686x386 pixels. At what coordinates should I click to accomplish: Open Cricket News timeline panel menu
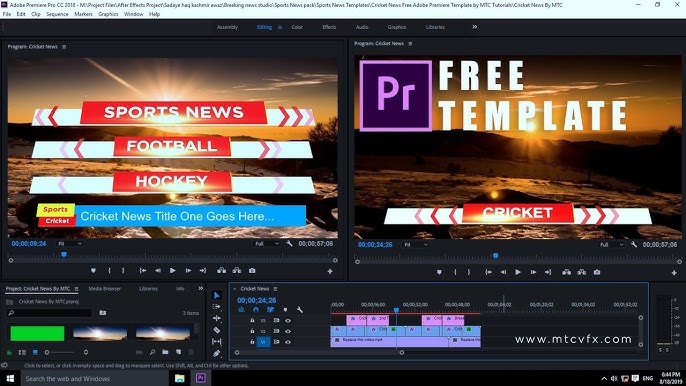[x=275, y=289]
